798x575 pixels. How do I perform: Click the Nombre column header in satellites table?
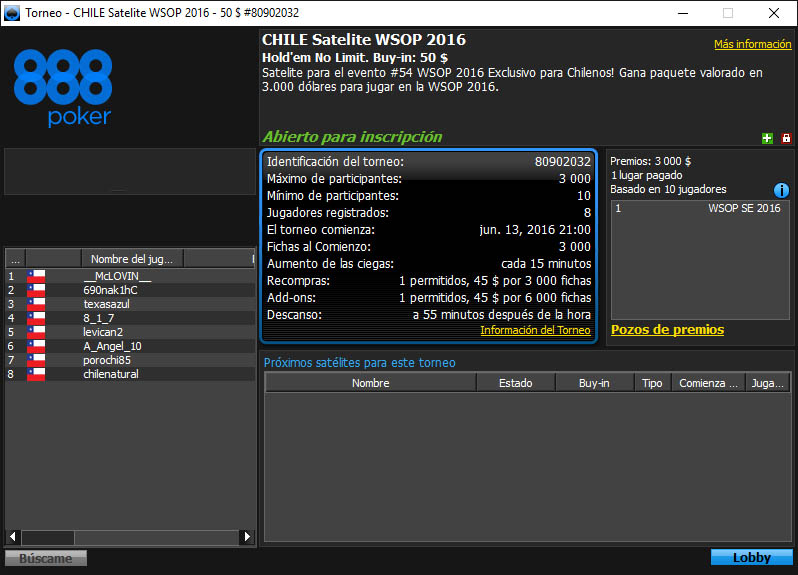[370, 383]
